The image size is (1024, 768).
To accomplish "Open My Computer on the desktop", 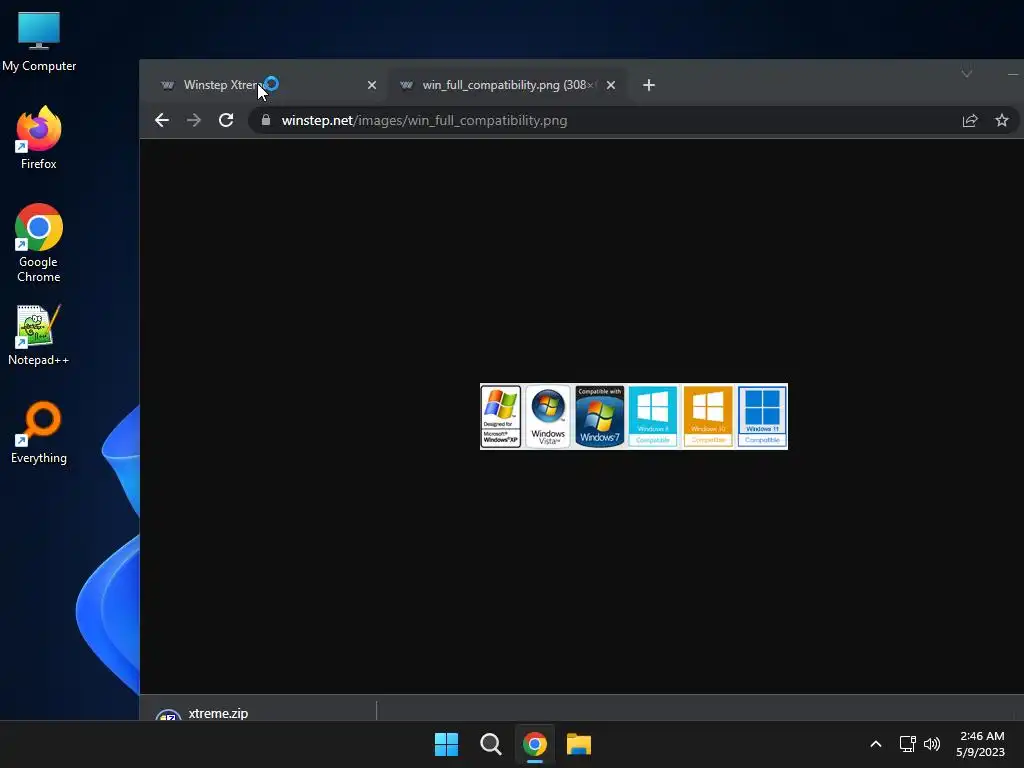I will point(39,40).
